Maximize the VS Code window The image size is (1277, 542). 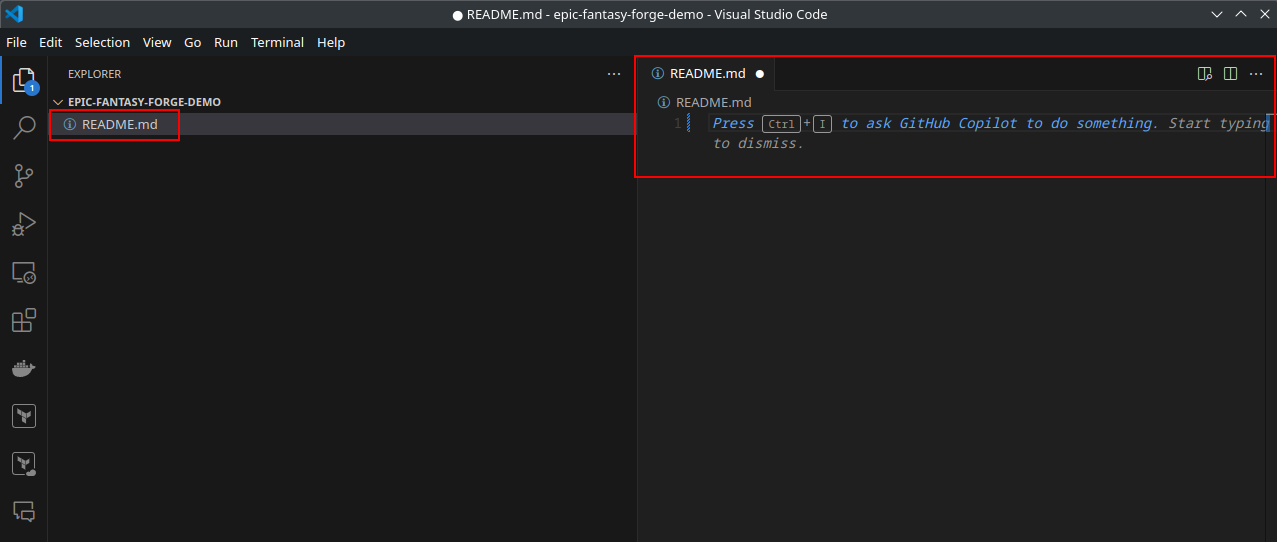(1241, 14)
